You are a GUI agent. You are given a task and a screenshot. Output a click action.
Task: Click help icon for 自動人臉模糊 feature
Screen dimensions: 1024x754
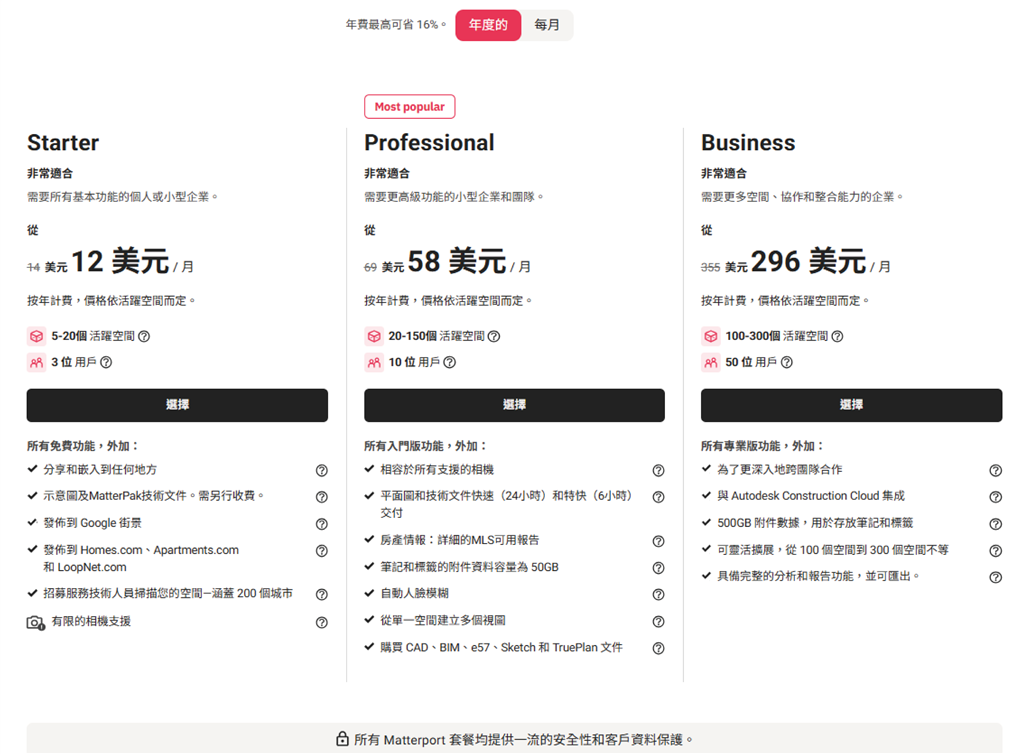pyautogui.click(x=658, y=595)
